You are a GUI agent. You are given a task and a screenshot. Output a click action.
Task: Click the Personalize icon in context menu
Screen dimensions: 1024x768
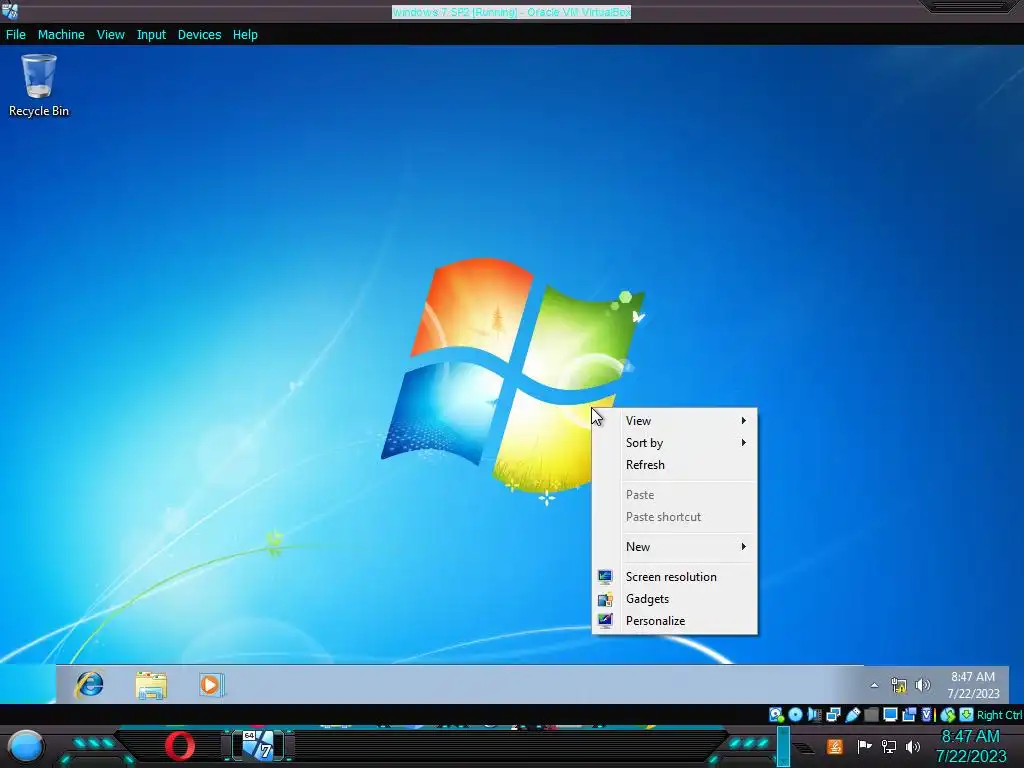click(605, 620)
